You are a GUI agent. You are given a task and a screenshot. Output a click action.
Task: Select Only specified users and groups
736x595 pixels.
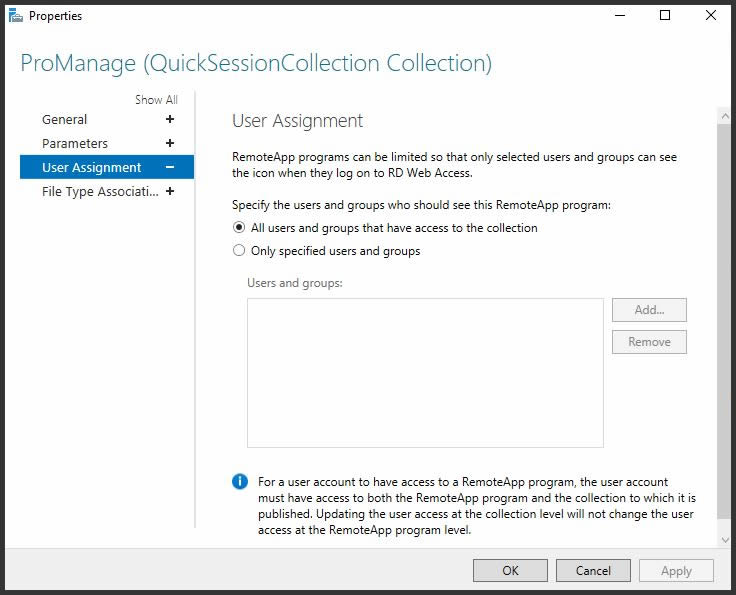(239, 251)
